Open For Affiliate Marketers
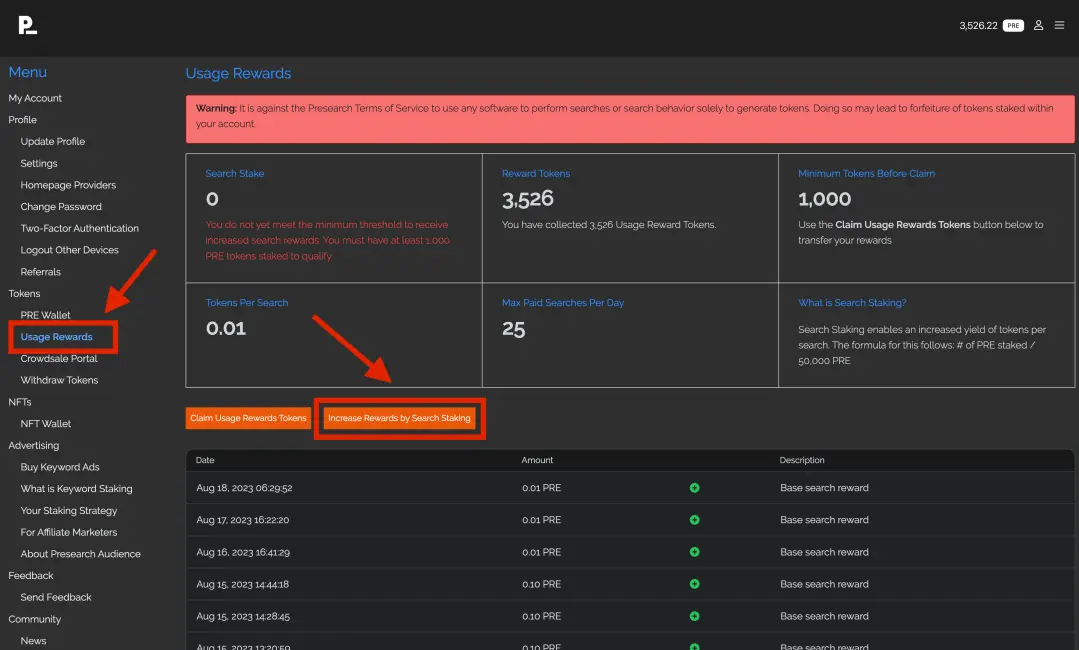This screenshot has height=650, width=1079. pos(69,532)
